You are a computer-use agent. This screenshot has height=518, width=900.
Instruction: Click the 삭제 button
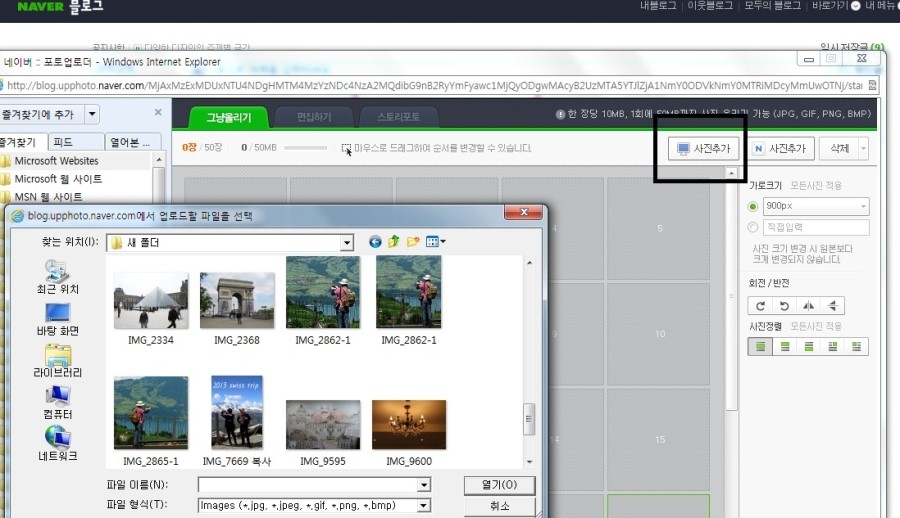point(839,149)
